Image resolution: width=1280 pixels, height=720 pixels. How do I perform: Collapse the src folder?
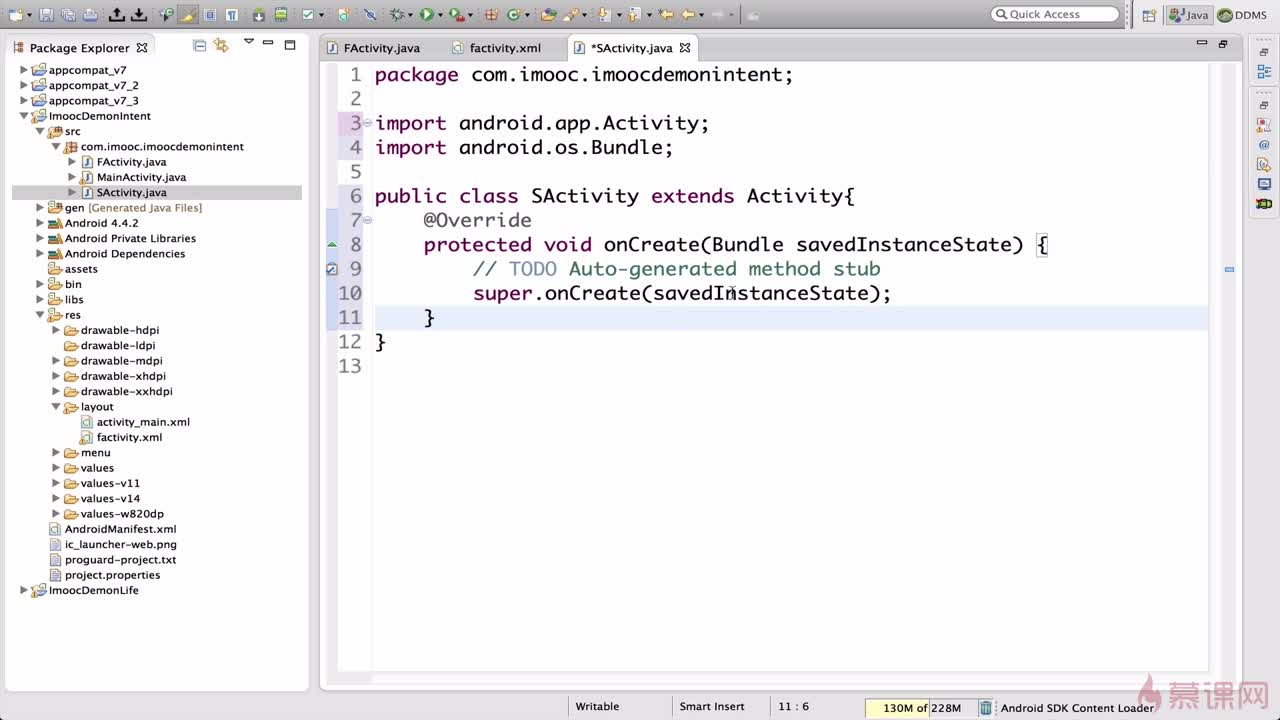coord(41,131)
